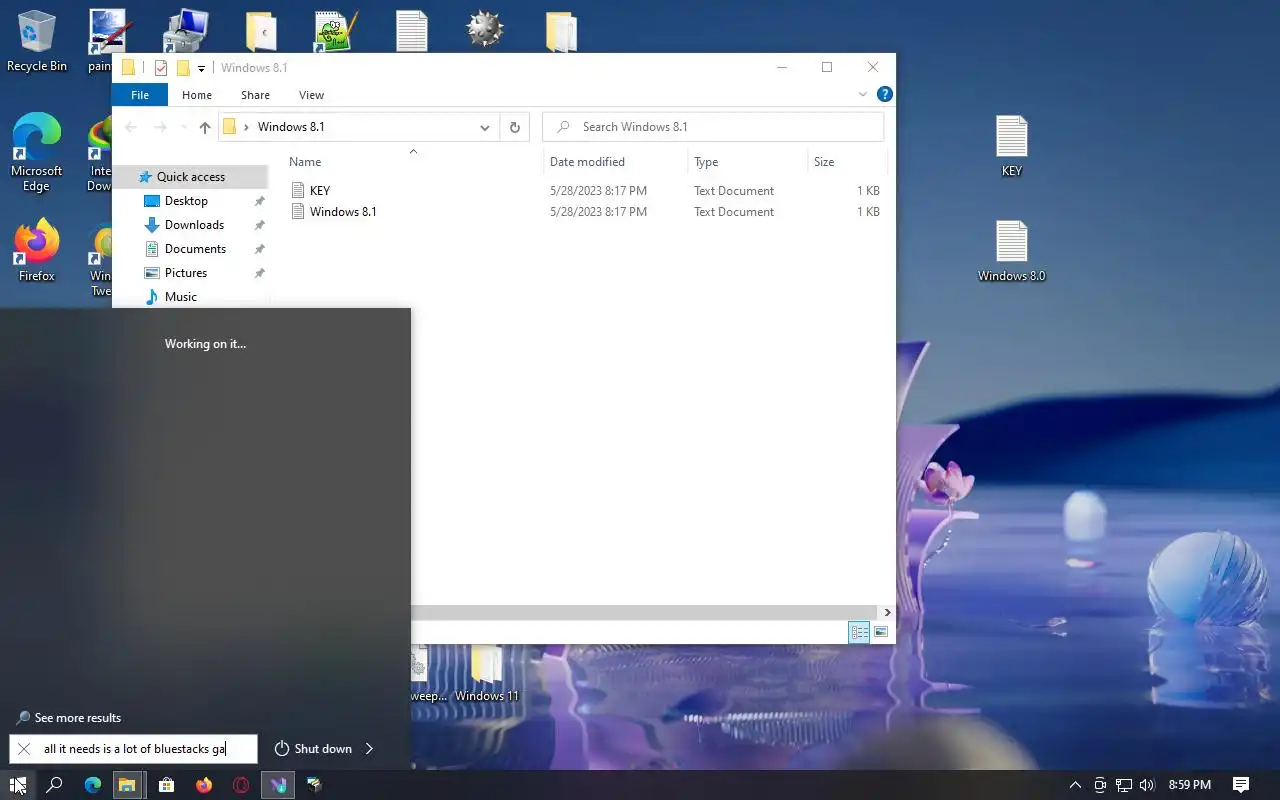
Task: Click Shut down in Start menu
Action: click(x=313, y=748)
